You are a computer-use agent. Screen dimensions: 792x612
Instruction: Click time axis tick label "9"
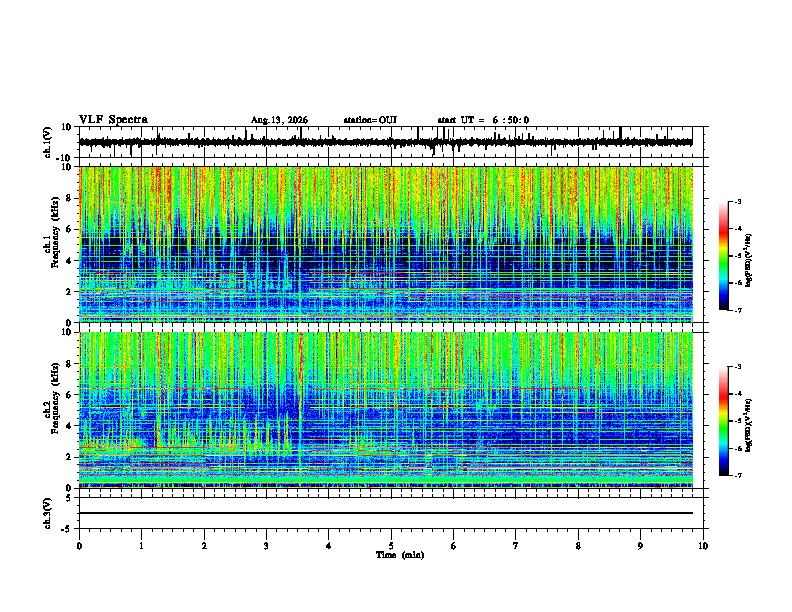640,546
